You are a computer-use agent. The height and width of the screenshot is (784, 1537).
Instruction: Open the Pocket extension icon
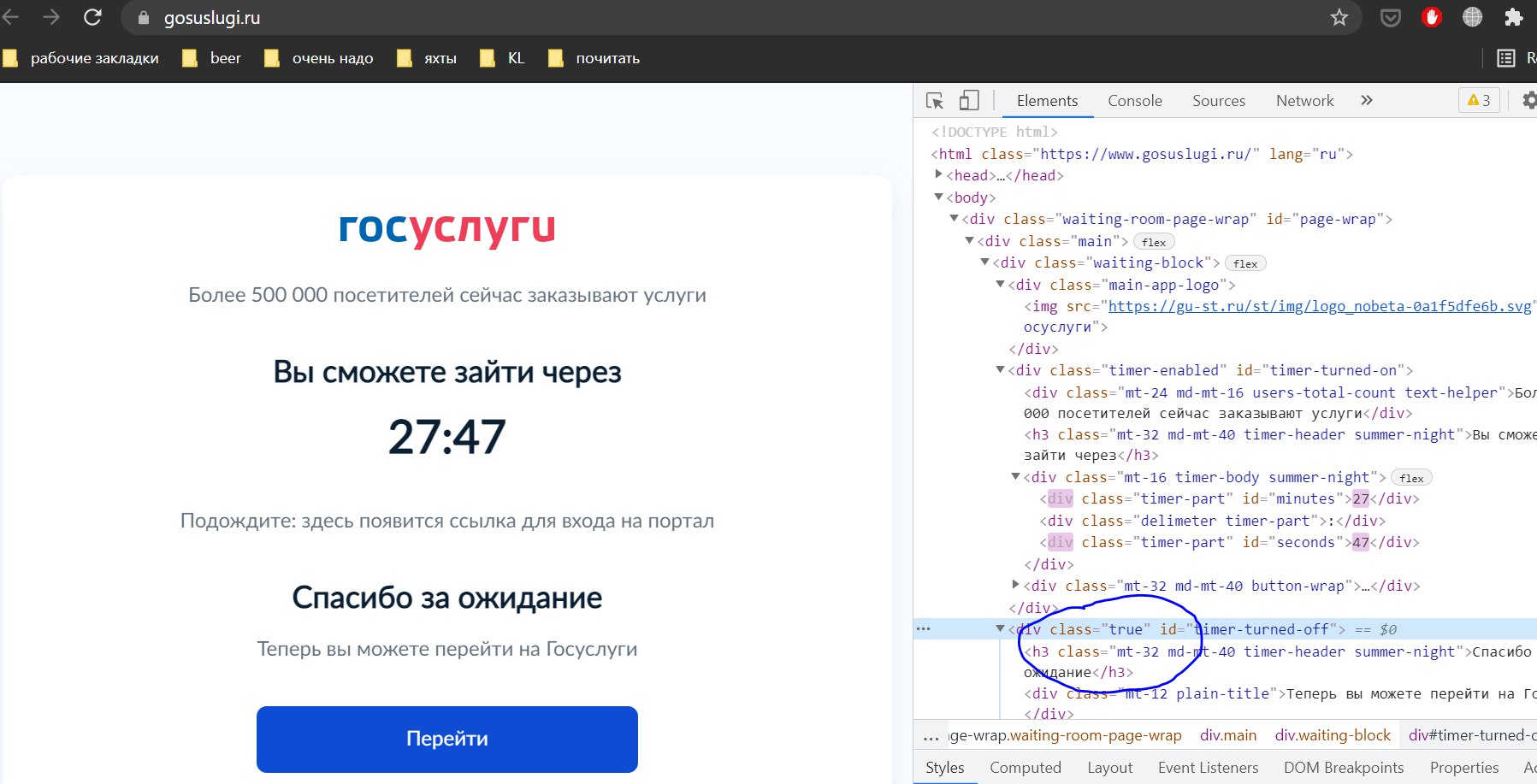(x=1391, y=17)
